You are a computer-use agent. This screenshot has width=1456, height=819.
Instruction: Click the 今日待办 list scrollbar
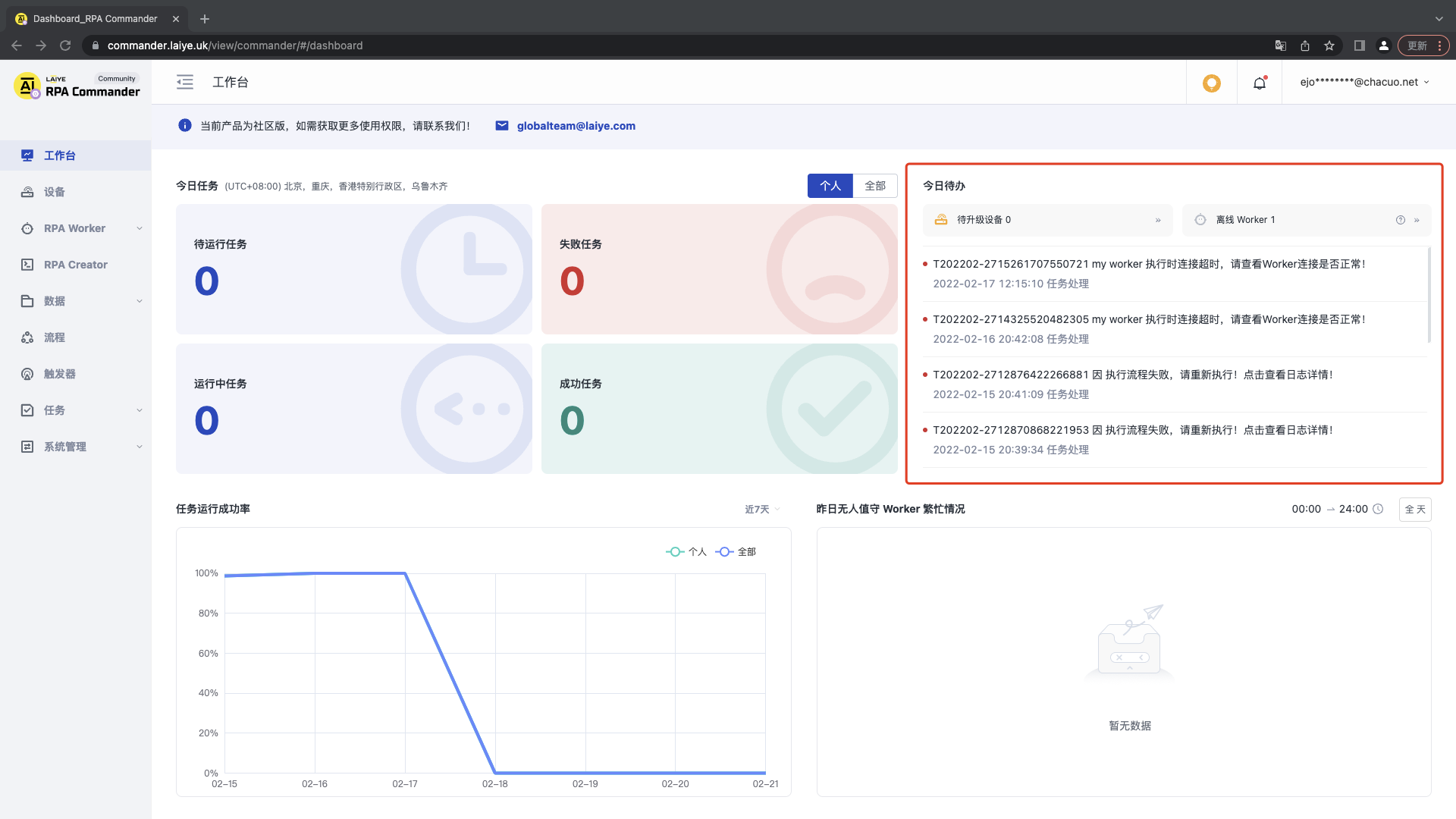[x=1429, y=294]
